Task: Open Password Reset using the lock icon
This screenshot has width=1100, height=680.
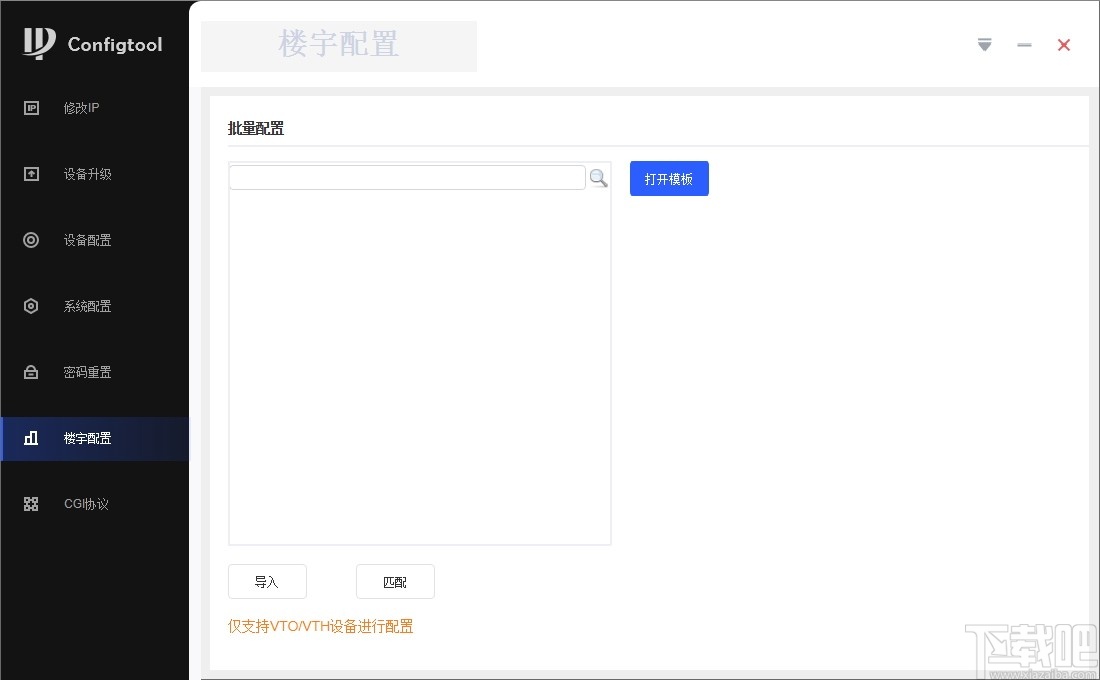Action: [x=30, y=372]
